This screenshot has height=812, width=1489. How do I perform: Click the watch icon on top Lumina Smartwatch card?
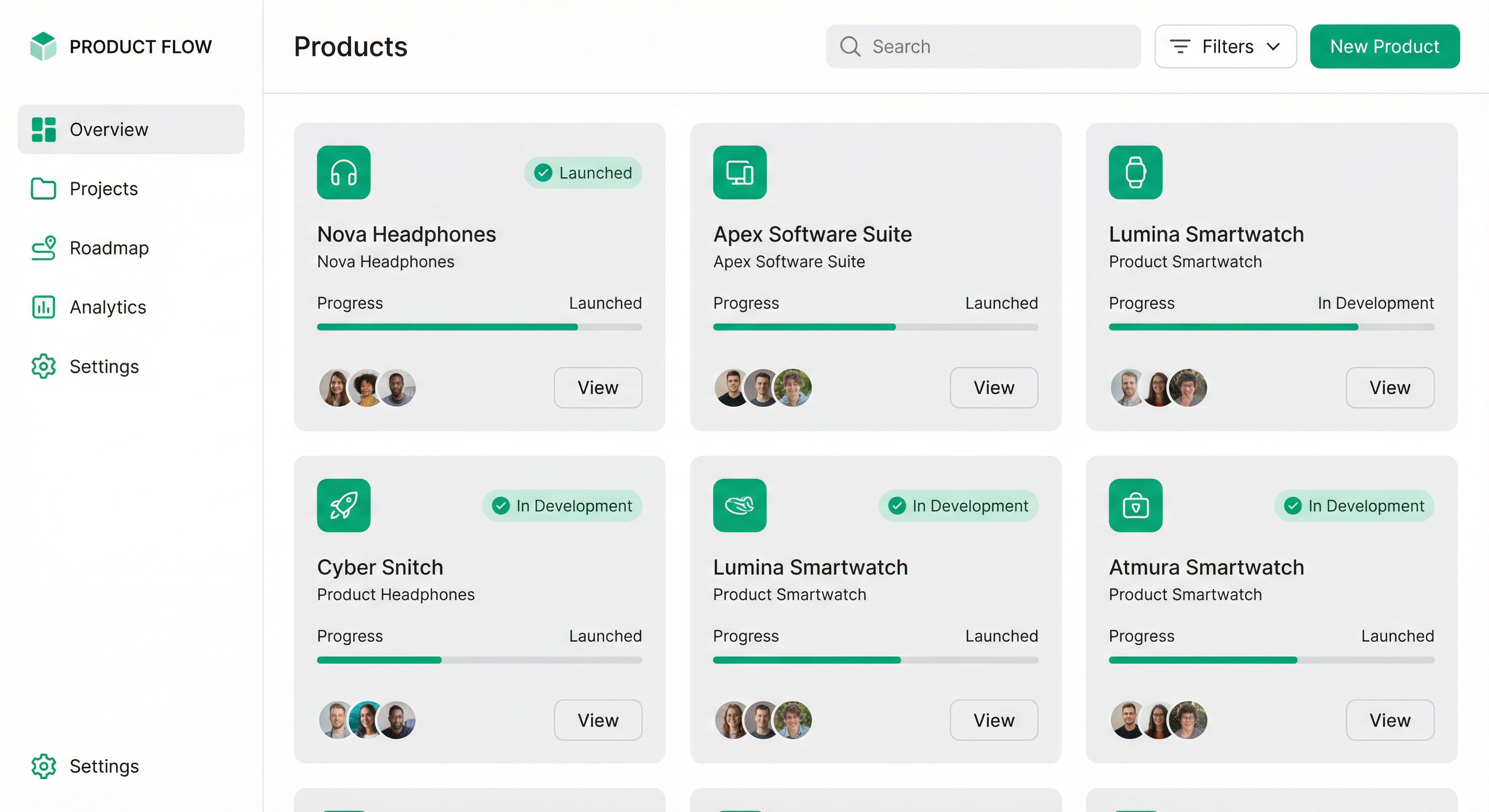[x=1135, y=172]
